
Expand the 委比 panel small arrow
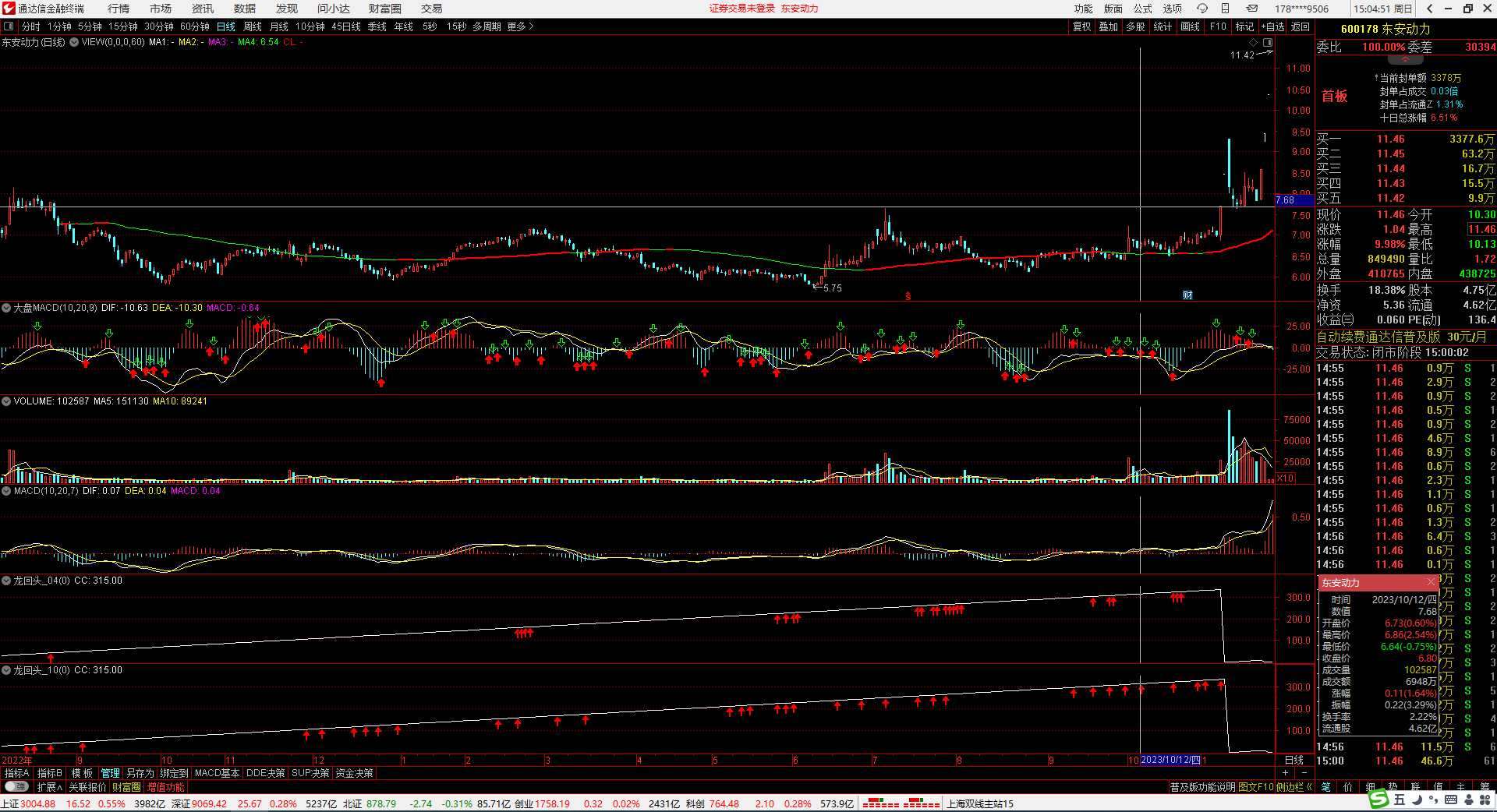[x=1406, y=60]
